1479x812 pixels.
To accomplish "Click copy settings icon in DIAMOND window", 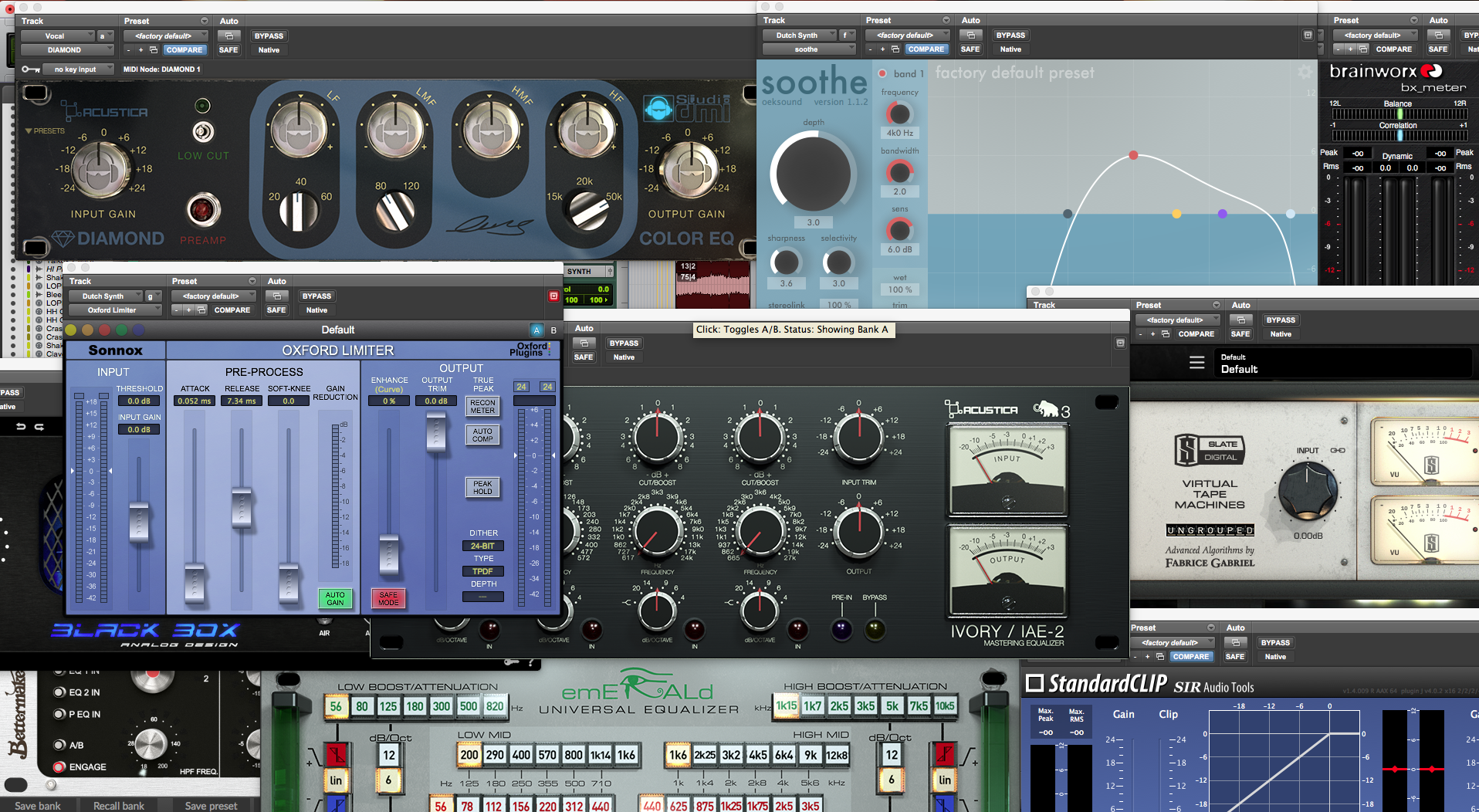I will 154,50.
